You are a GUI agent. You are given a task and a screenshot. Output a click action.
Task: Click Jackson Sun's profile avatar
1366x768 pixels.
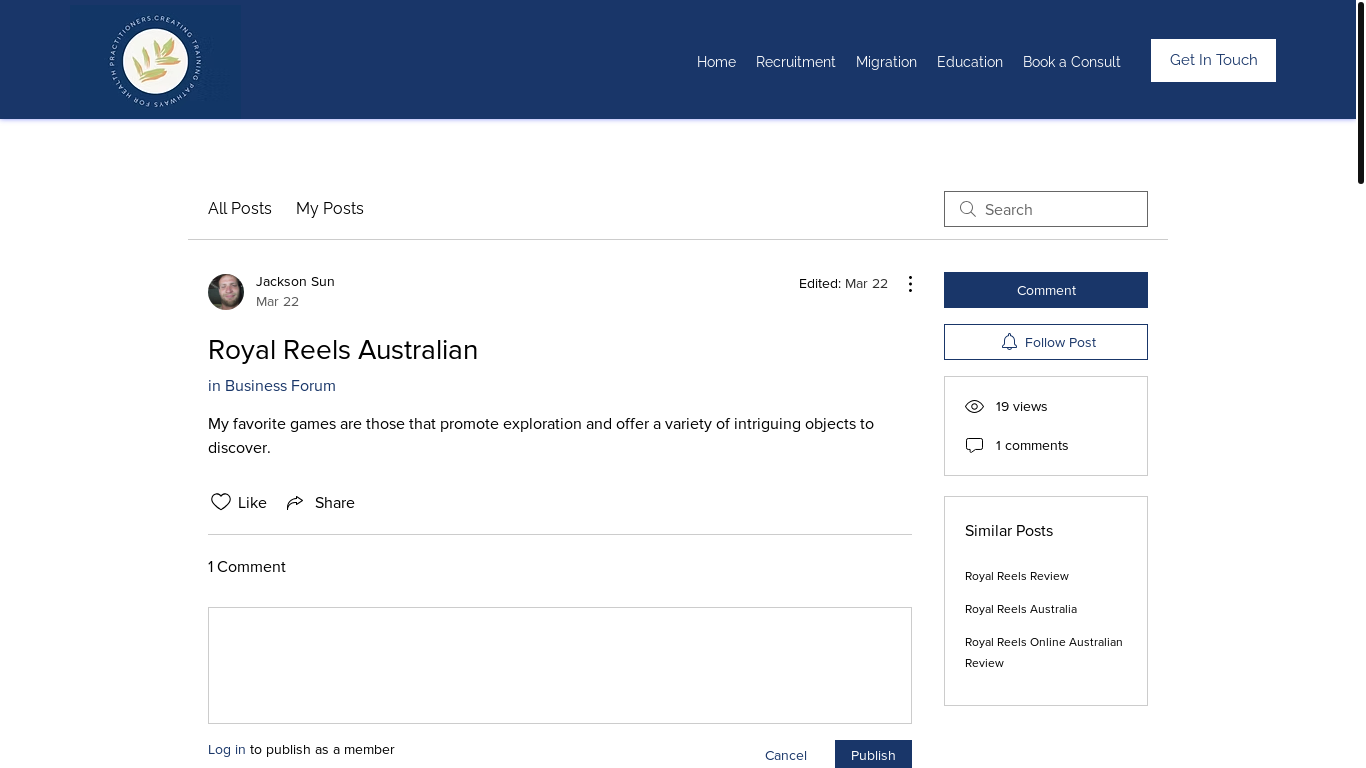[x=226, y=292]
